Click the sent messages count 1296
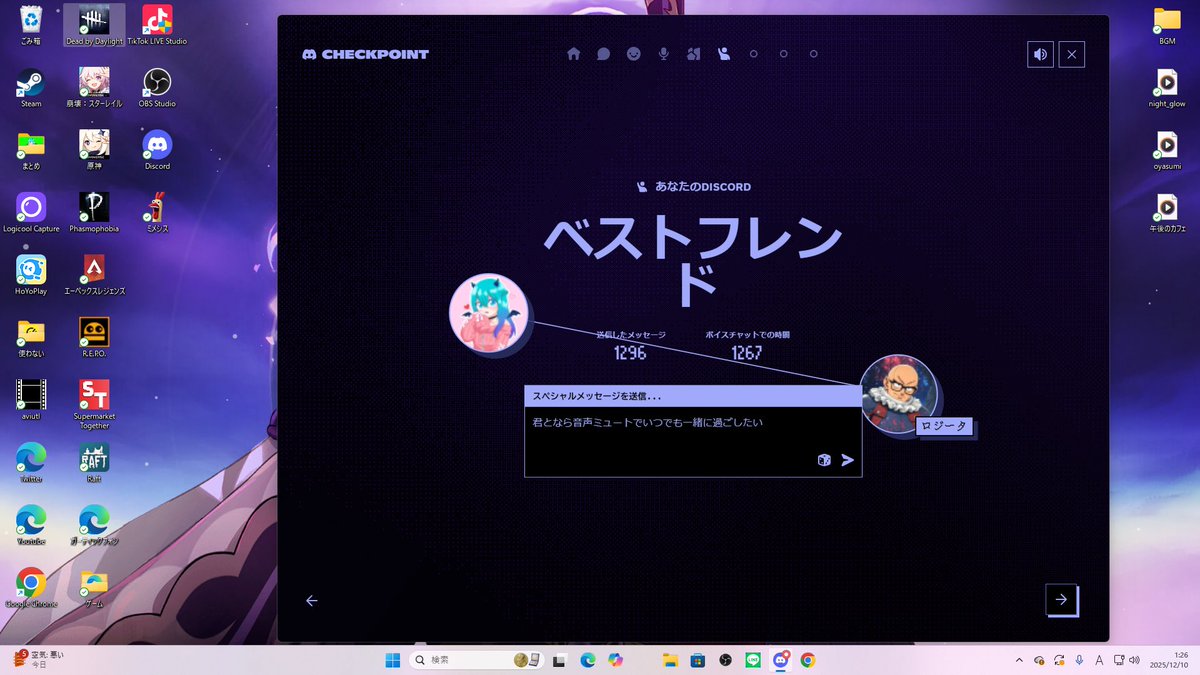1200x675 pixels. point(630,353)
